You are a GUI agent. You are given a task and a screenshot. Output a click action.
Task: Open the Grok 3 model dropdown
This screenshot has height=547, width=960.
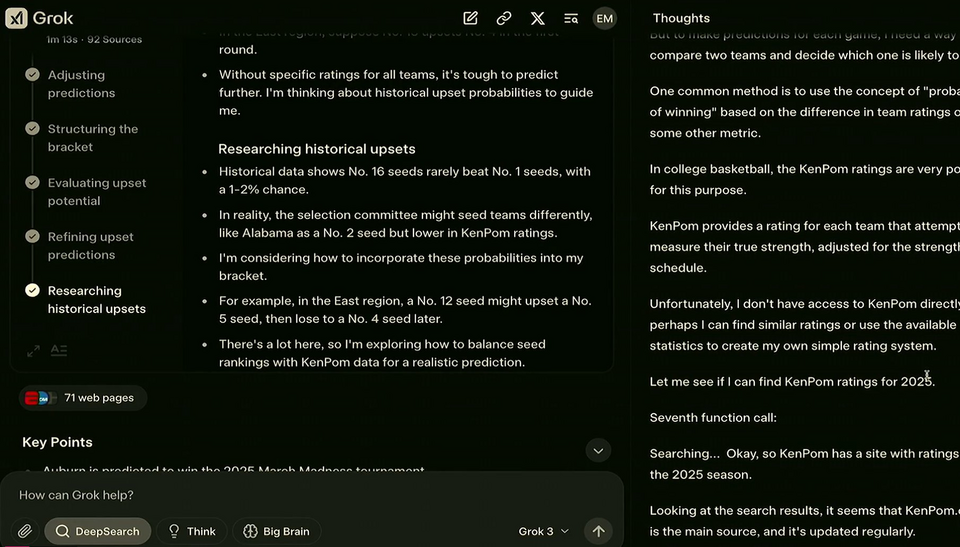[544, 531]
